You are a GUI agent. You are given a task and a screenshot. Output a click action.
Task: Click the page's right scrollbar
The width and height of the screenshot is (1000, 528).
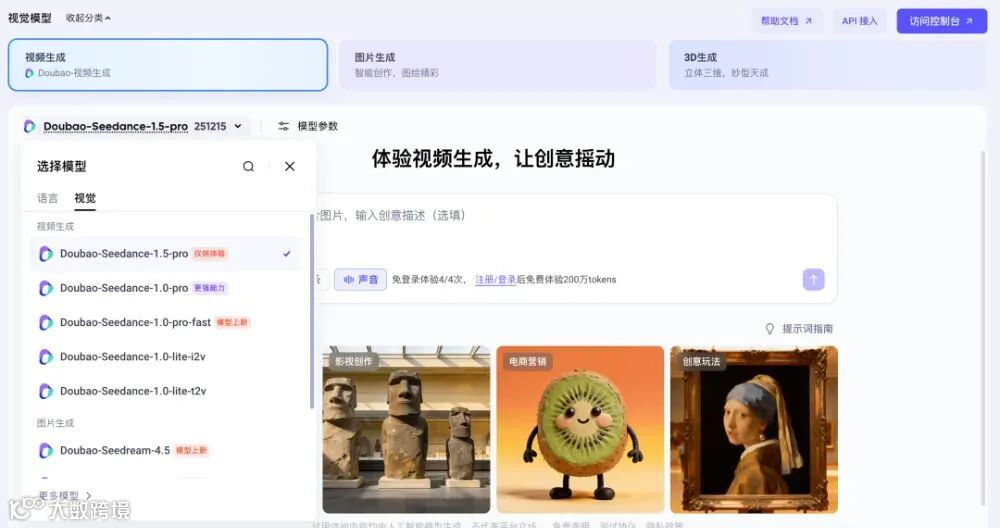[983, 328]
